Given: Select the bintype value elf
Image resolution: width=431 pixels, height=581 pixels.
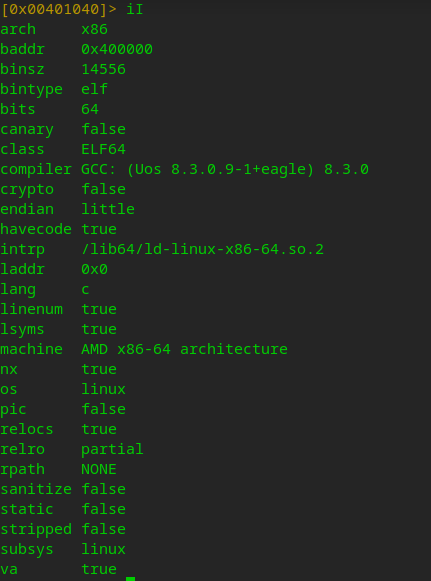Looking at the screenshot, I should coord(95,89).
